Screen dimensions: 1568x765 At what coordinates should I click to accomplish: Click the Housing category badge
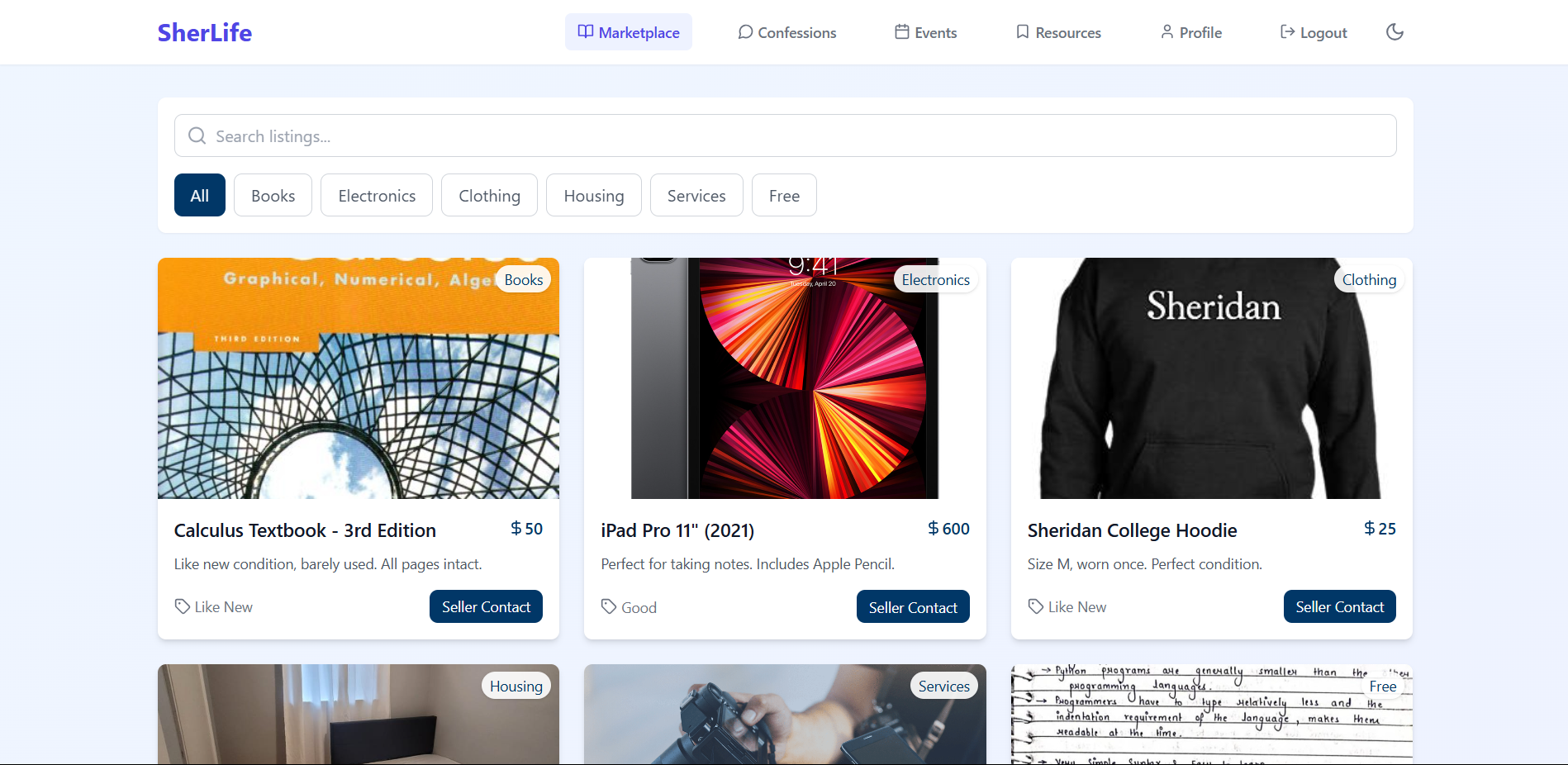(516, 687)
